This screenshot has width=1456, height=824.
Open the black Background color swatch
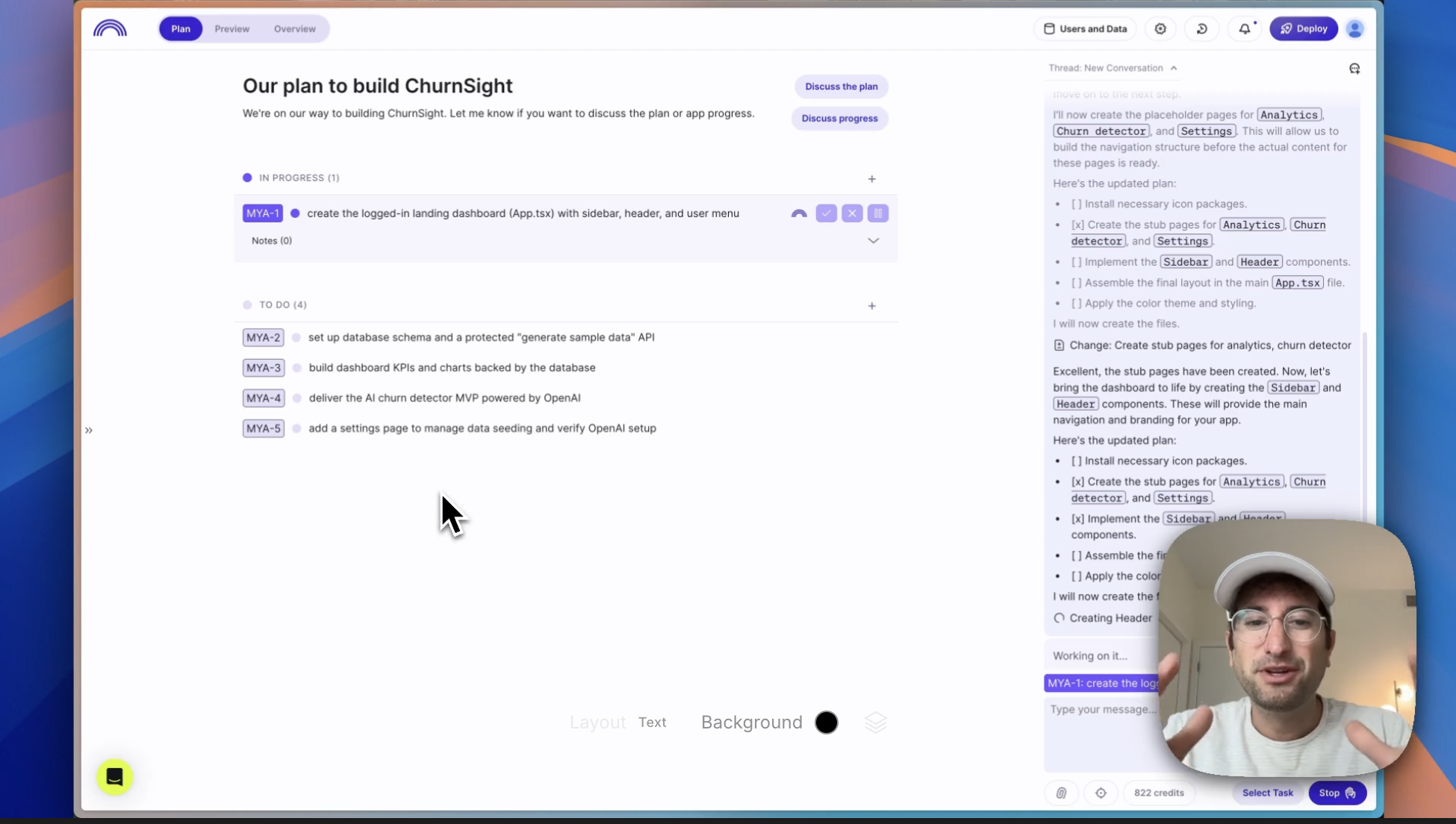tap(827, 722)
